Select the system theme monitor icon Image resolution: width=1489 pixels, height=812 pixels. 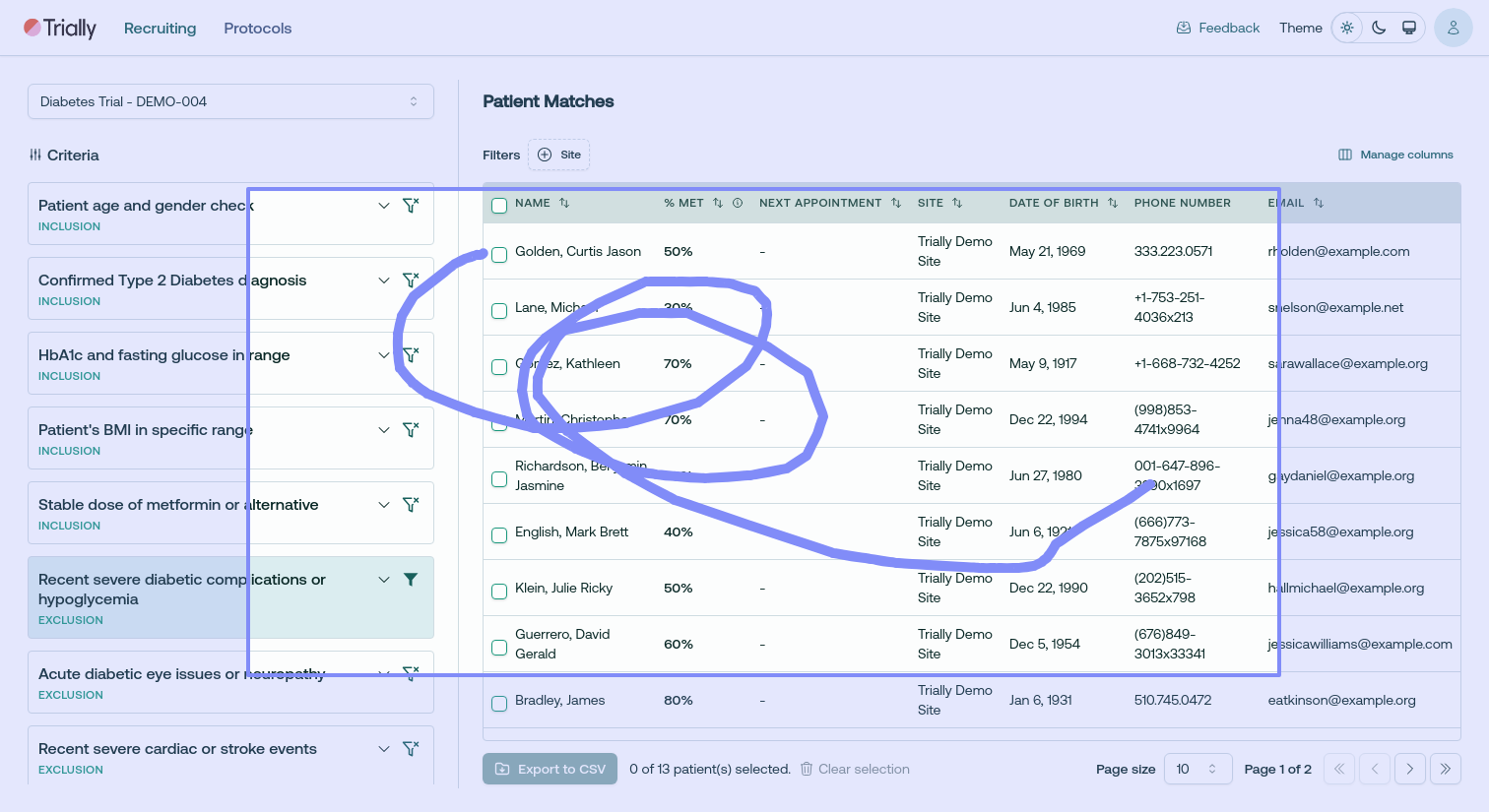coord(1409,28)
